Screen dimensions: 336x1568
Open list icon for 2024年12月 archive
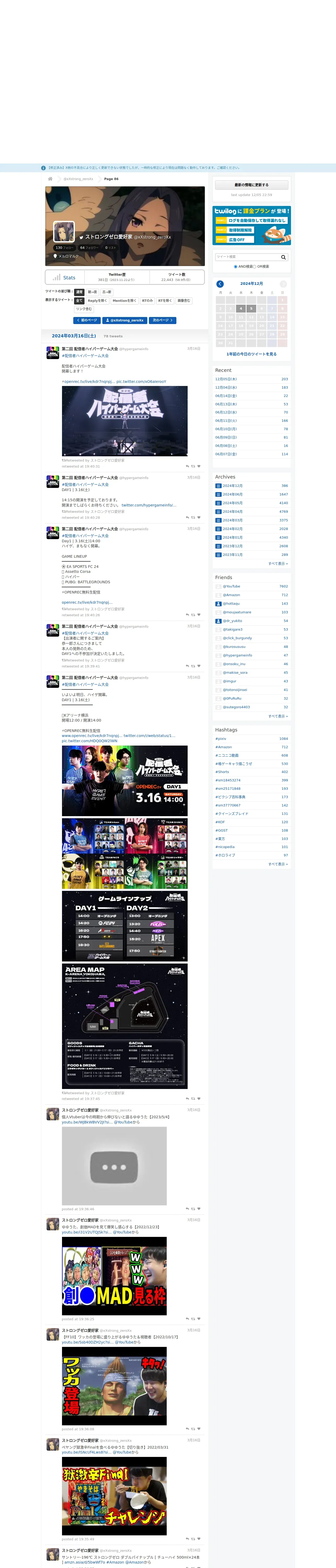pyautogui.click(x=218, y=486)
